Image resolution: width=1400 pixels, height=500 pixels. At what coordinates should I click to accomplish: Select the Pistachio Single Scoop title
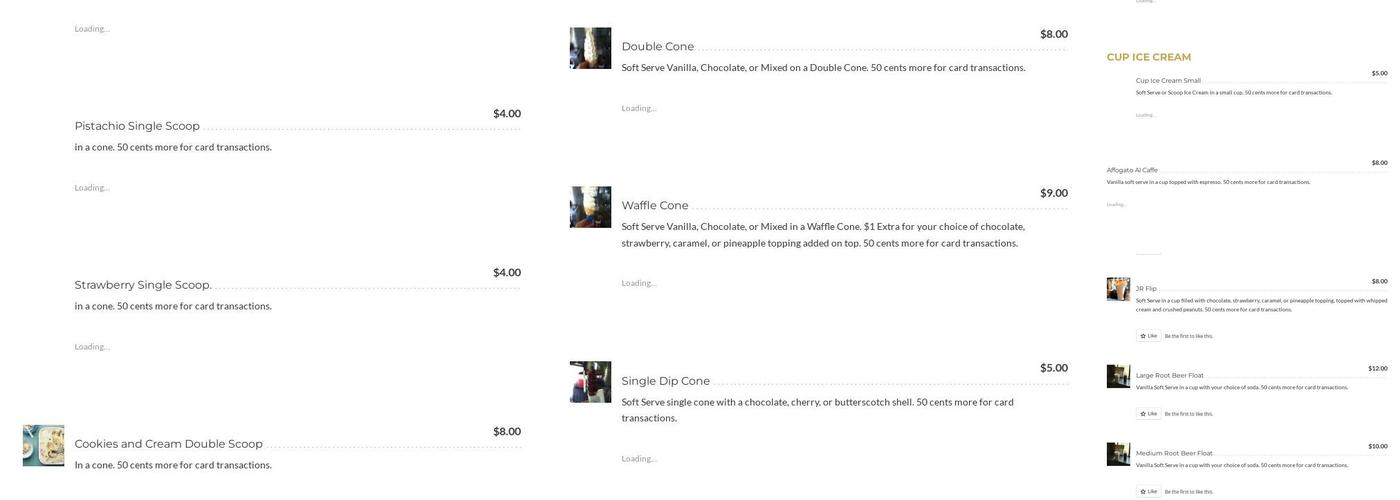pyautogui.click(x=137, y=126)
